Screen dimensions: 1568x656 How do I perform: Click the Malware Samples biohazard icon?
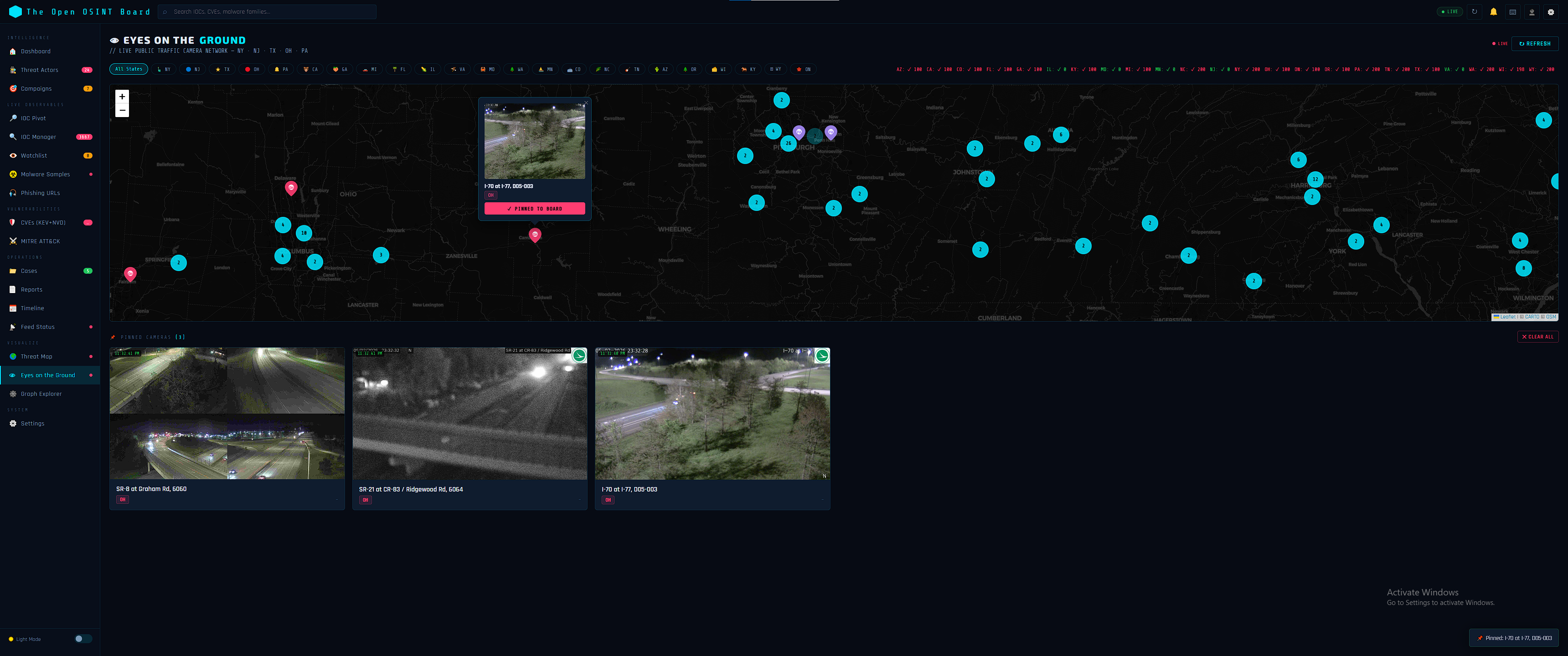(x=13, y=174)
